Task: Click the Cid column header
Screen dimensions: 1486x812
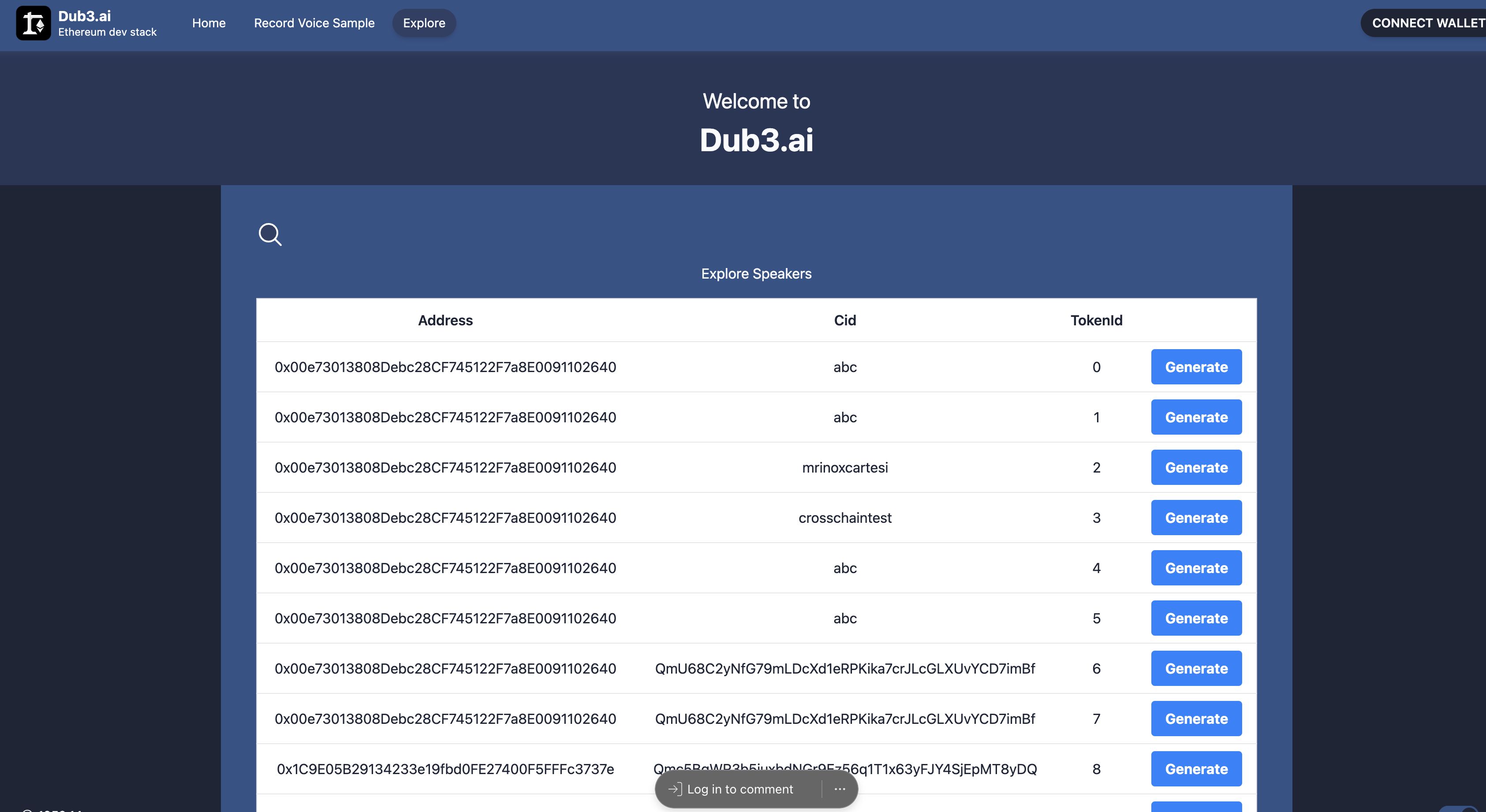Action: [x=844, y=320]
